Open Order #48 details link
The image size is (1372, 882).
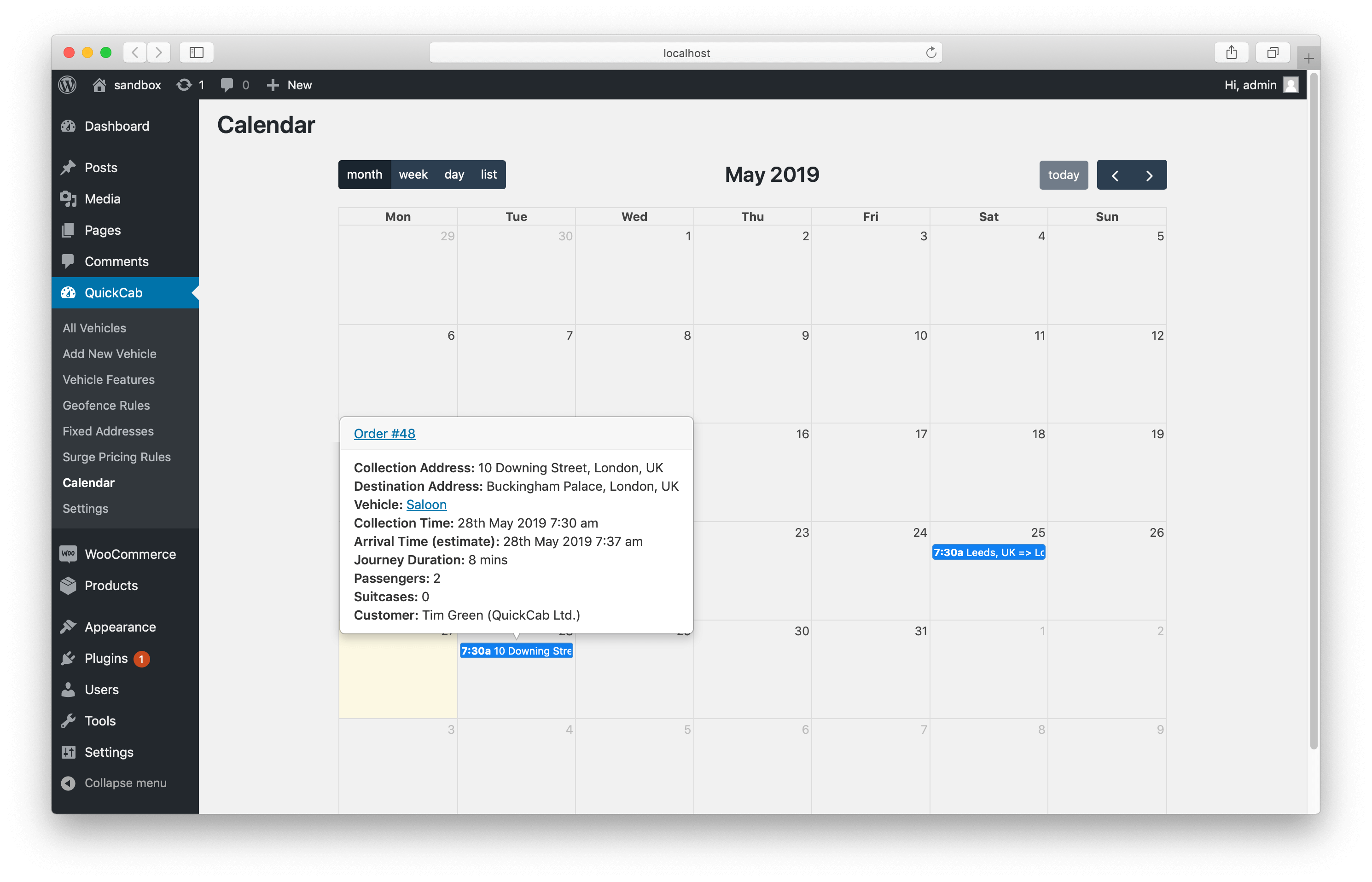tap(385, 433)
